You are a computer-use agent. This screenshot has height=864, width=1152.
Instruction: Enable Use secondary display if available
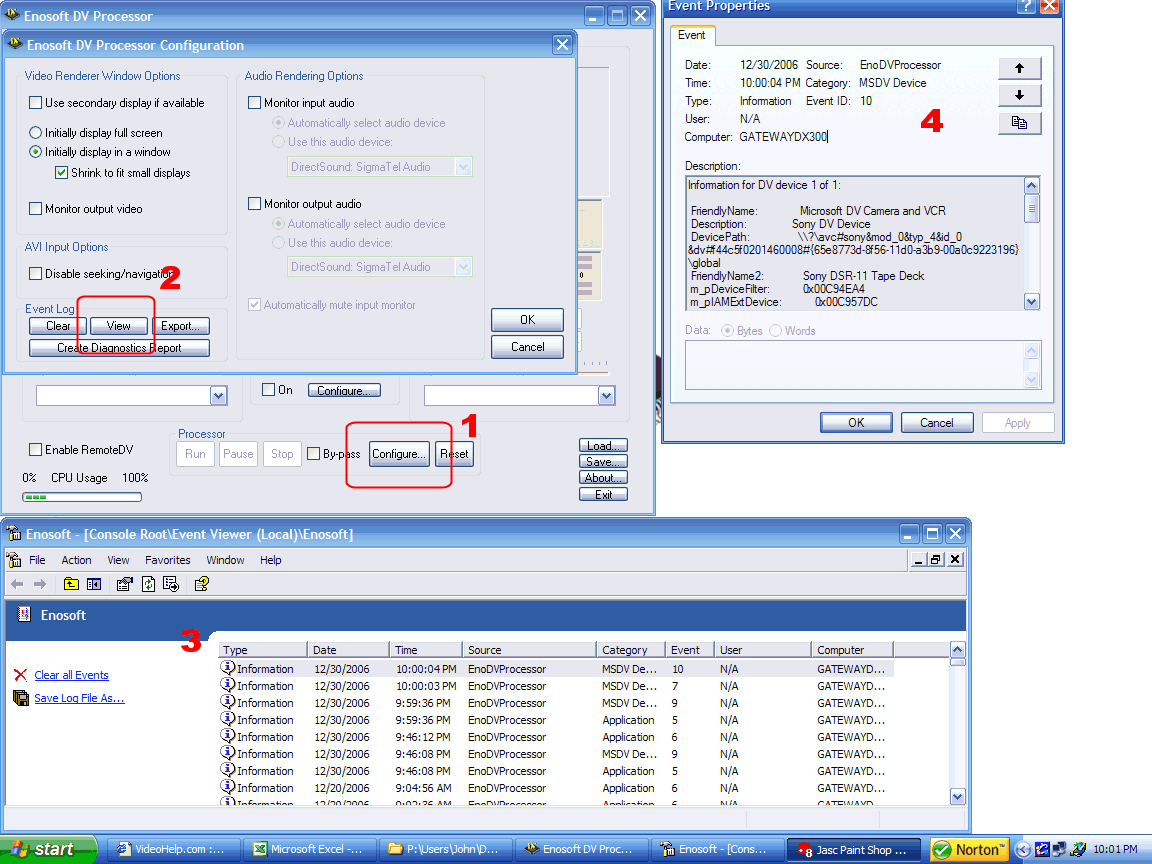[35, 103]
